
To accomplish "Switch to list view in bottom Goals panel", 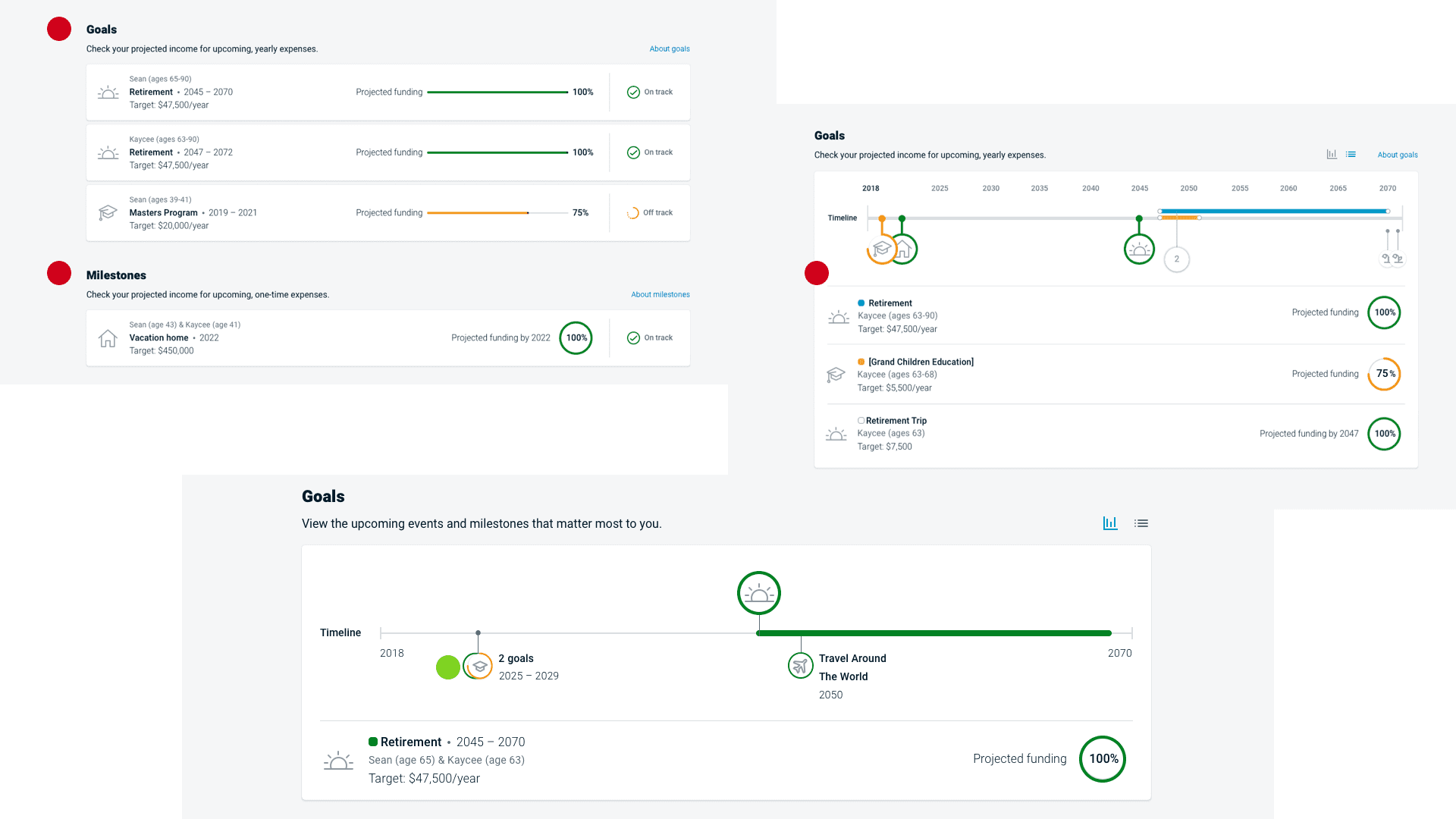I will tap(1141, 523).
